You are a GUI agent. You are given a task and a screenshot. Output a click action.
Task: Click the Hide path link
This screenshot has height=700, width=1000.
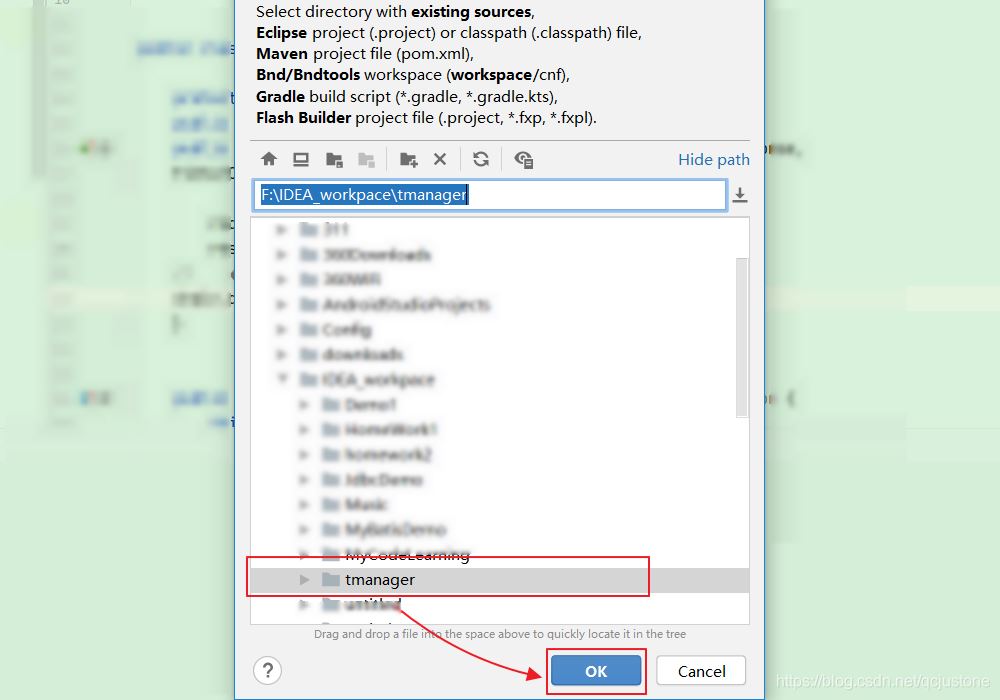click(713, 159)
